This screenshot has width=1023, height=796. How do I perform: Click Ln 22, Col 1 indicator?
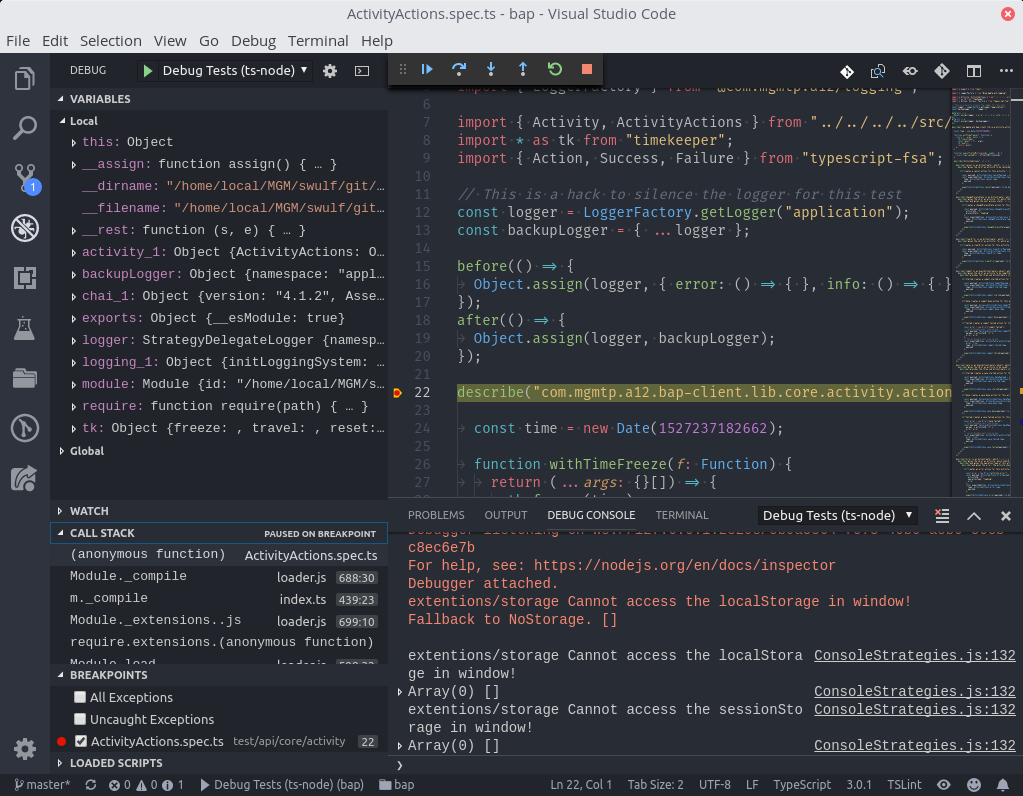point(581,784)
